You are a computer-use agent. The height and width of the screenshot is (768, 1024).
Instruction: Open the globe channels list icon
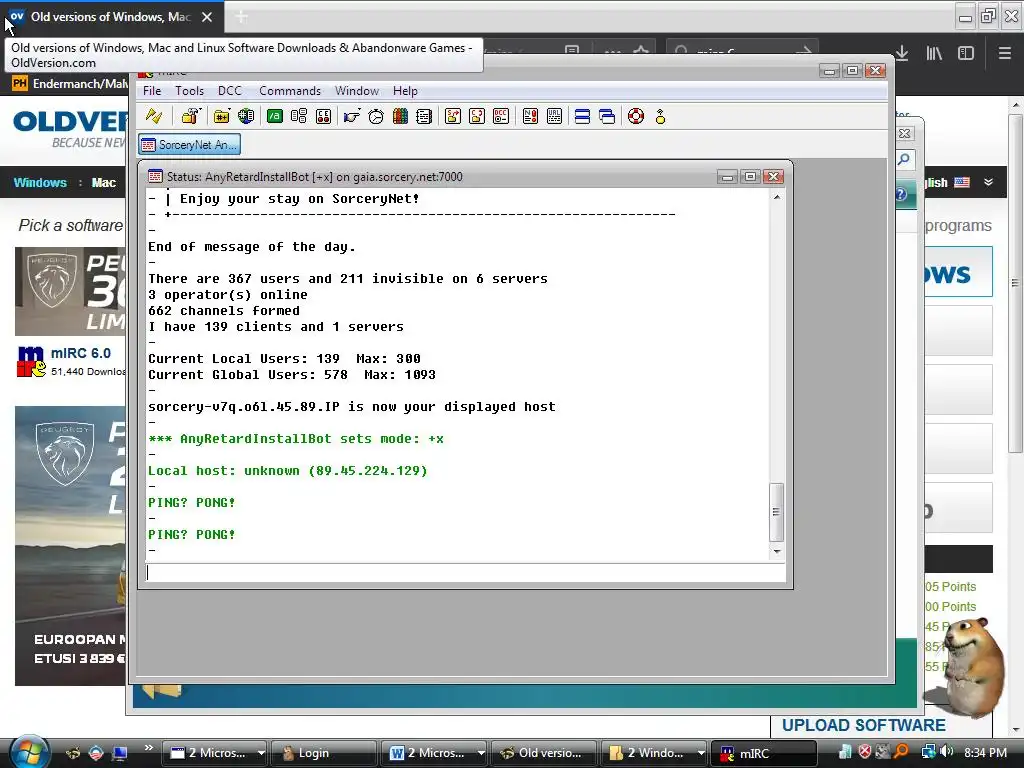[x=246, y=116]
